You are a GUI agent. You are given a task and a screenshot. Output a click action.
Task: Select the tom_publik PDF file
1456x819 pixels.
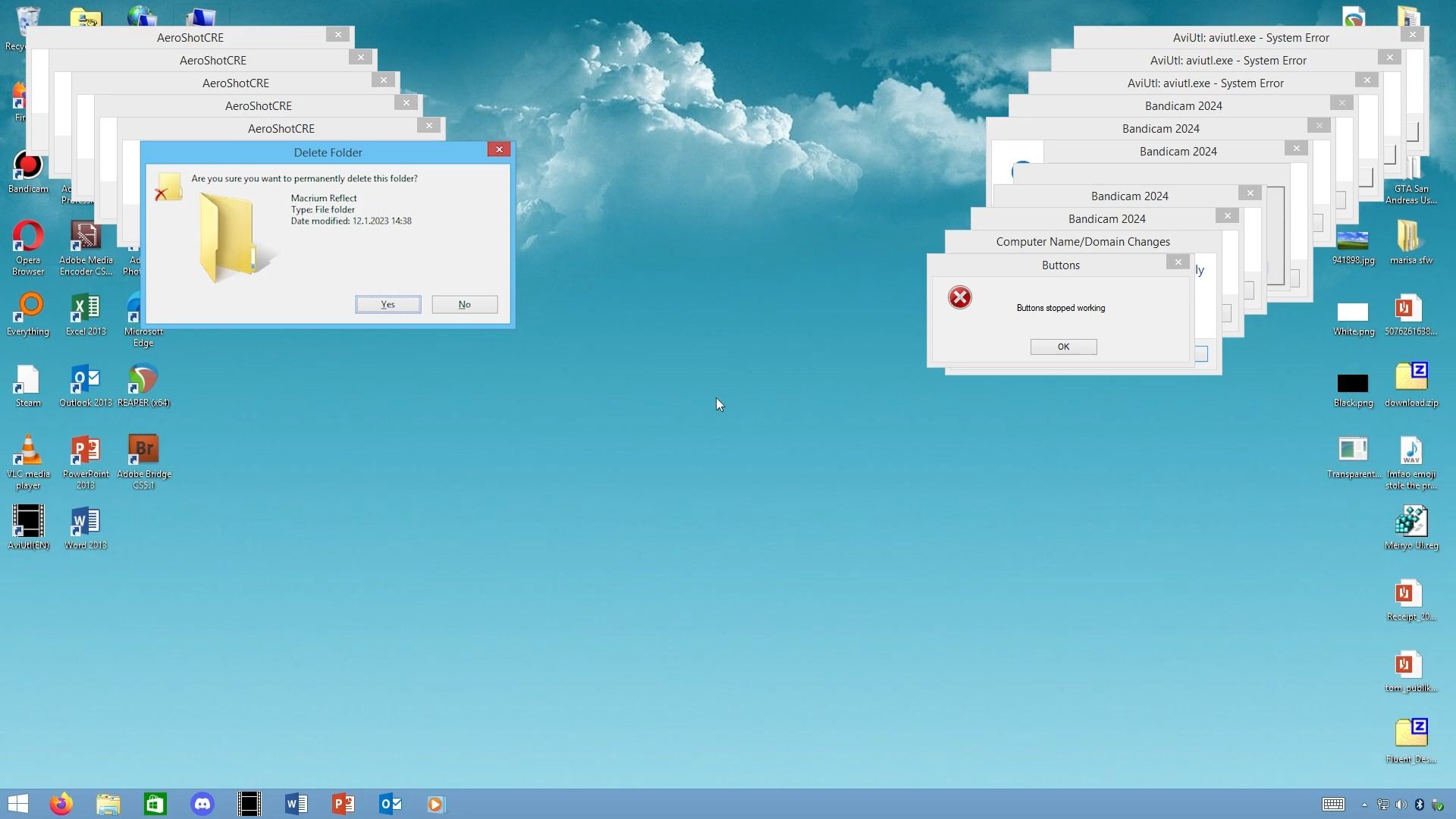[1410, 670]
